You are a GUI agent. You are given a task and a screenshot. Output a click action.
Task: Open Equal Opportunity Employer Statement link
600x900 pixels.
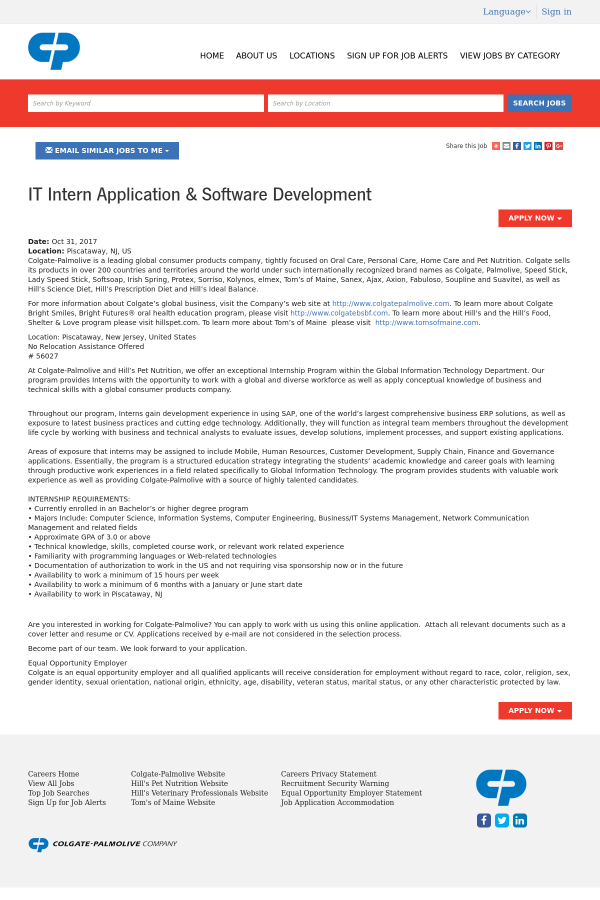(x=351, y=793)
